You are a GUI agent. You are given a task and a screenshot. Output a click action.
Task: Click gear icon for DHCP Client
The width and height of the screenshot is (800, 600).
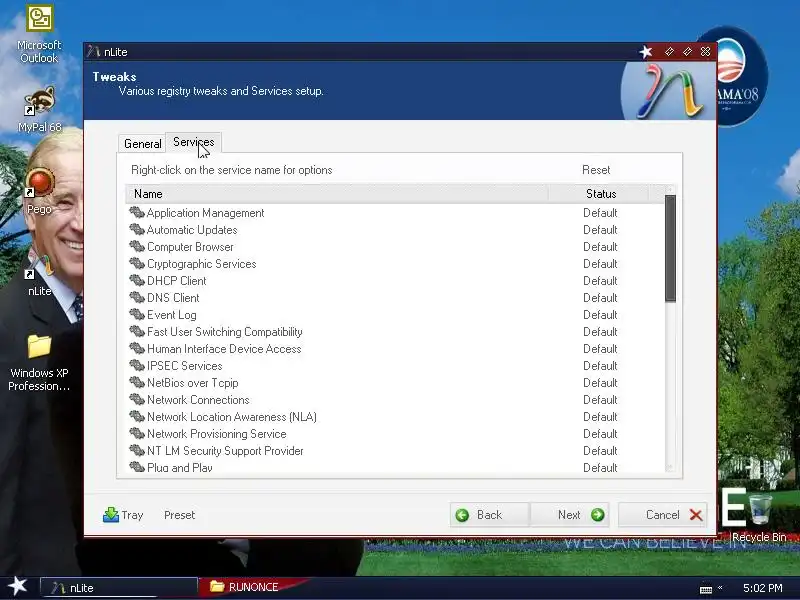point(137,280)
